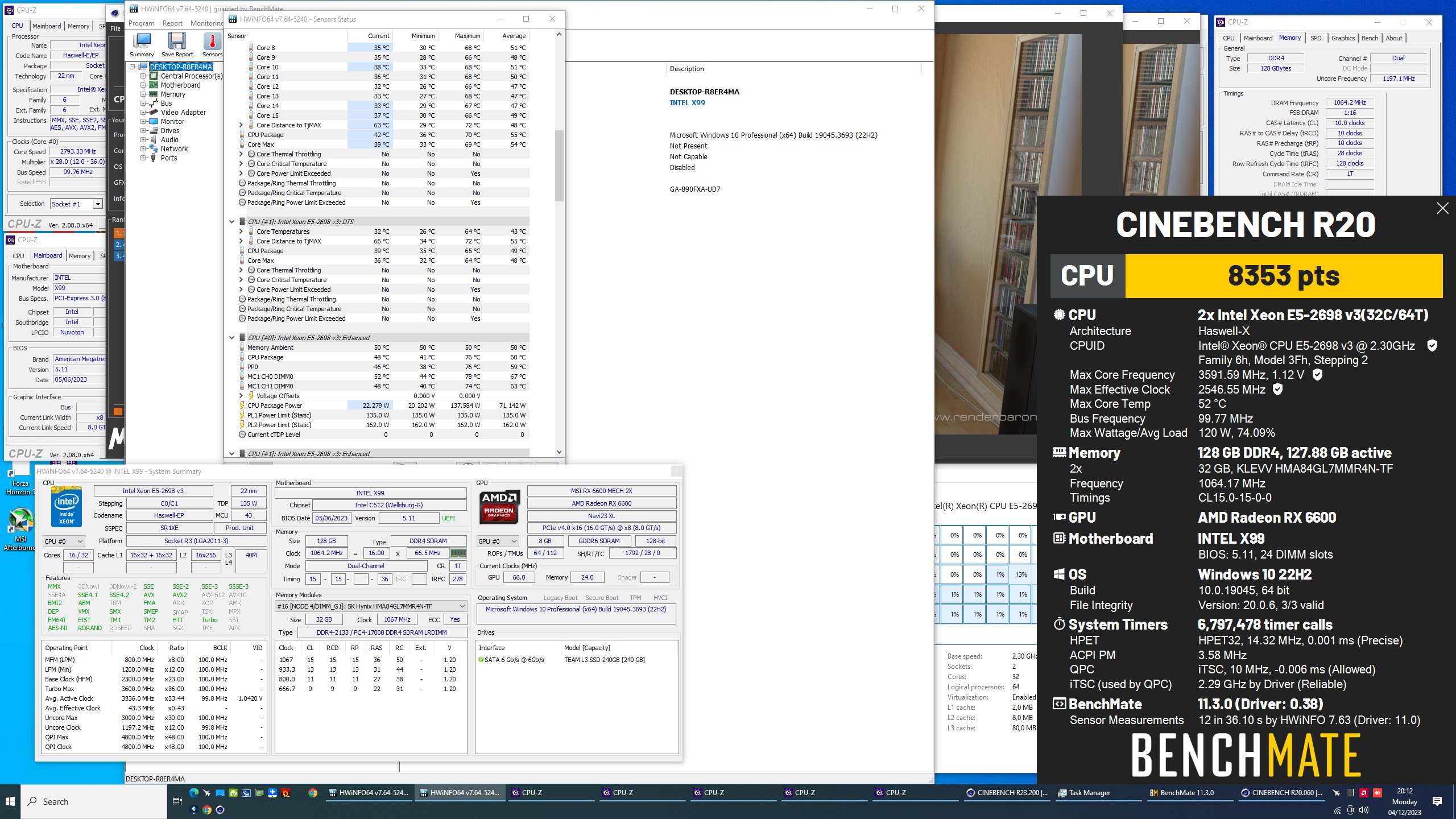Click Search box on taskbar
Image resolution: width=1456 pixels, height=819 pixels.
coord(94,801)
